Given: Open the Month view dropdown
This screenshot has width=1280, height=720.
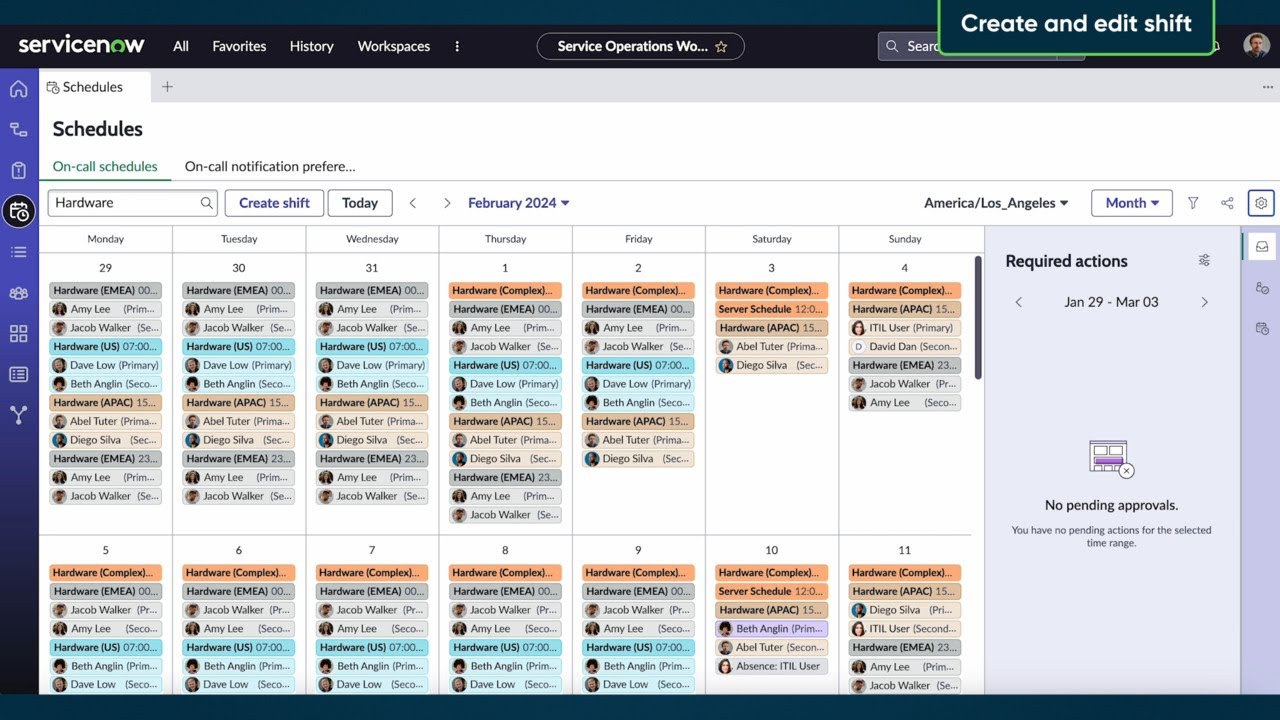Looking at the screenshot, I should pyautogui.click(x=1131, y=202).
